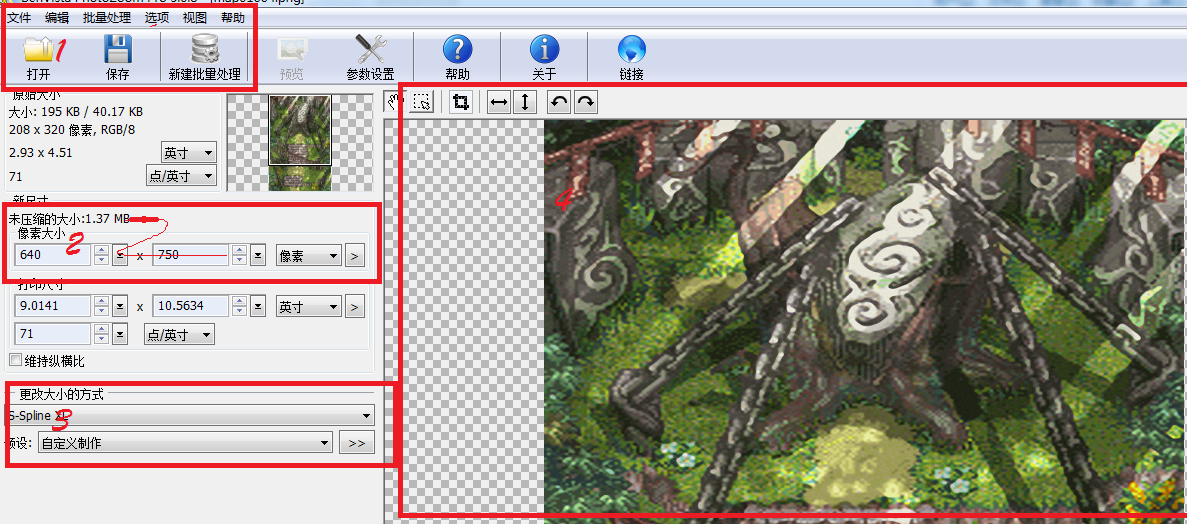Step the 10.5634 print height spinner
Viewport: 1187px width, 524px height.
[240, 307]
